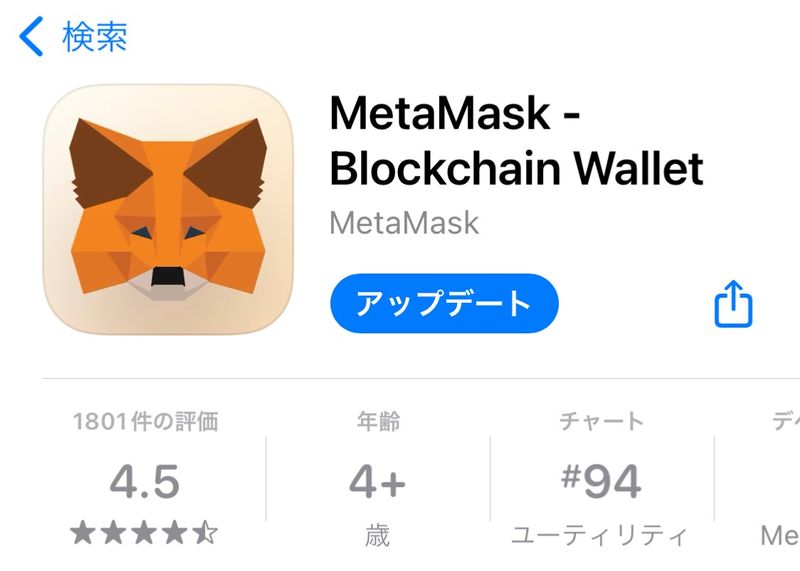Open the share sheet icon
Screen dimensions: 800x571
click(733, 304)
